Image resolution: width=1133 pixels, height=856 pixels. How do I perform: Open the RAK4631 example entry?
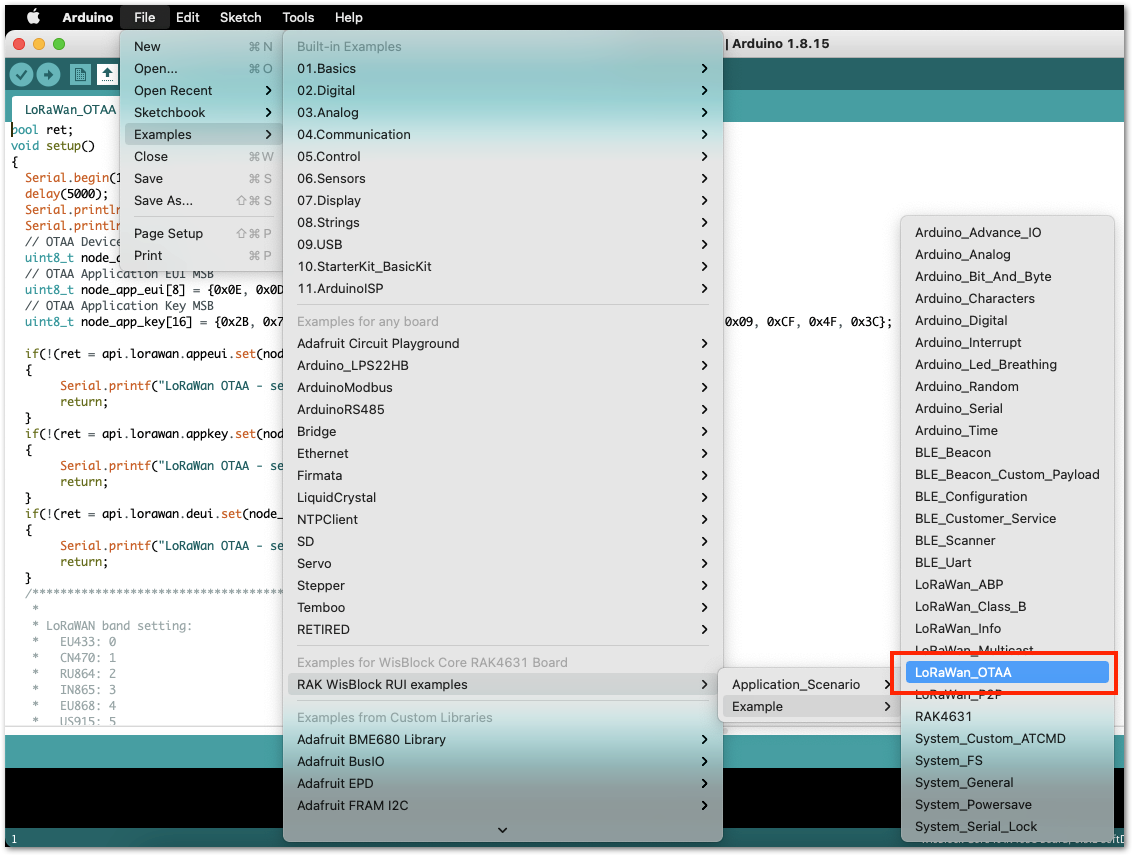tap(1007, 717)
